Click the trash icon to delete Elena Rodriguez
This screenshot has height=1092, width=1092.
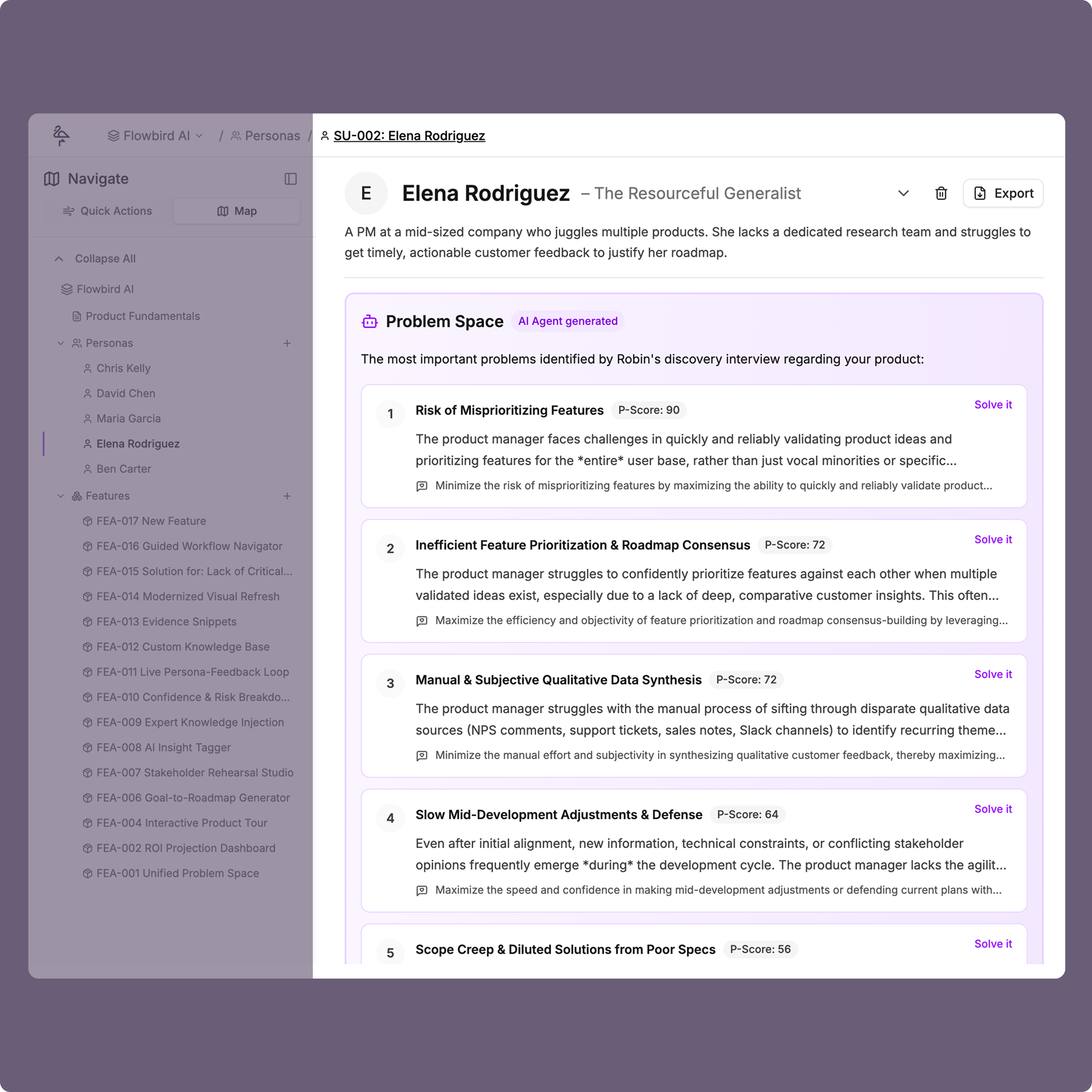940,193
